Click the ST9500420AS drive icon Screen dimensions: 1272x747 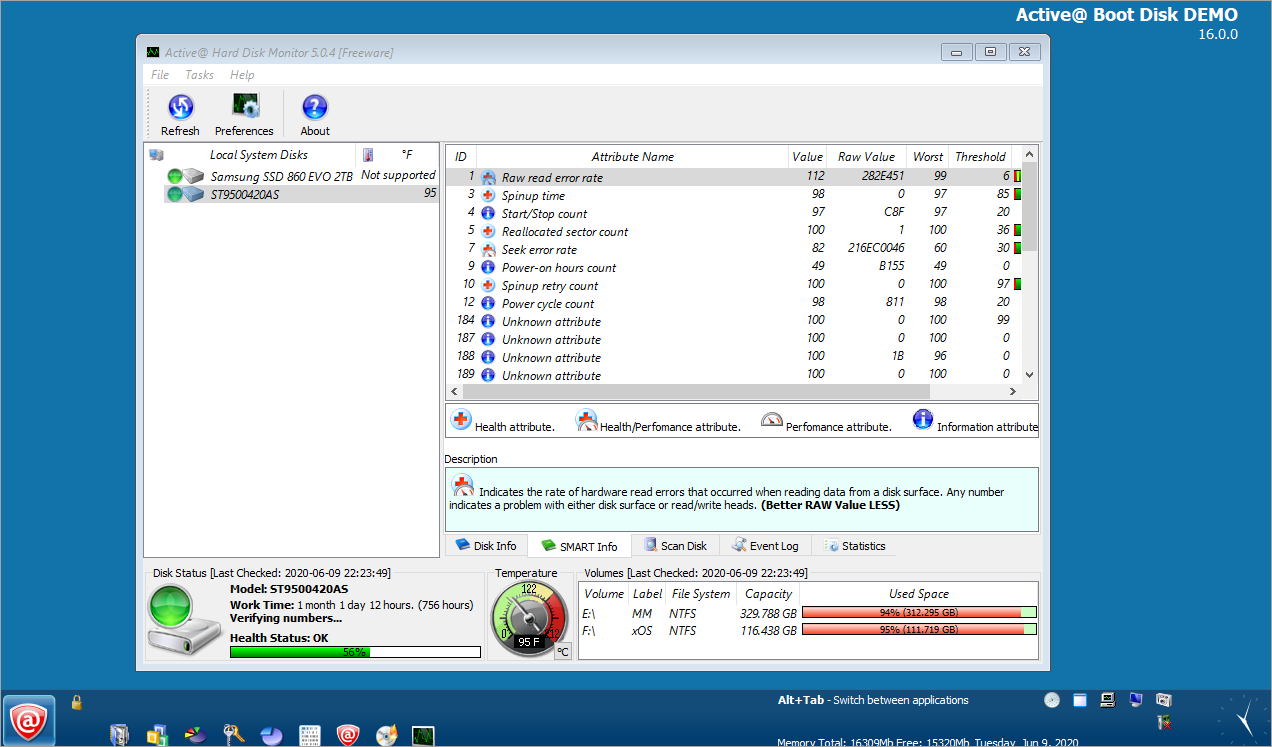click(x=185, y=194)
